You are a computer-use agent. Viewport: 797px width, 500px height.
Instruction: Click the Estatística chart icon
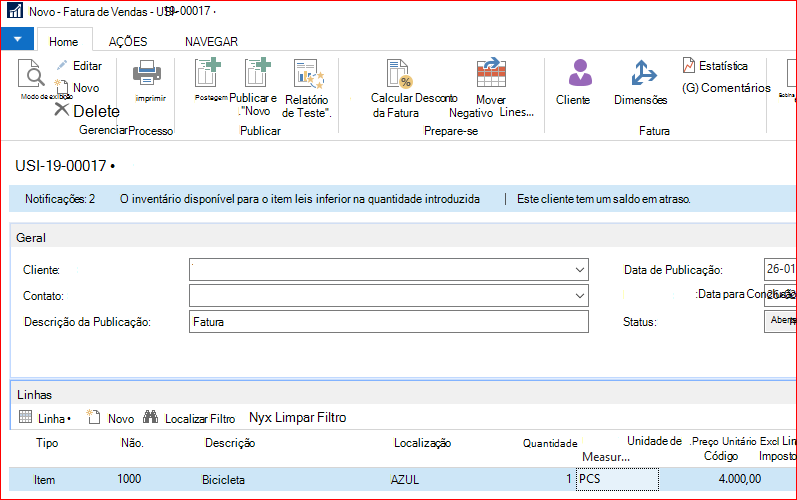coord(689,65)
